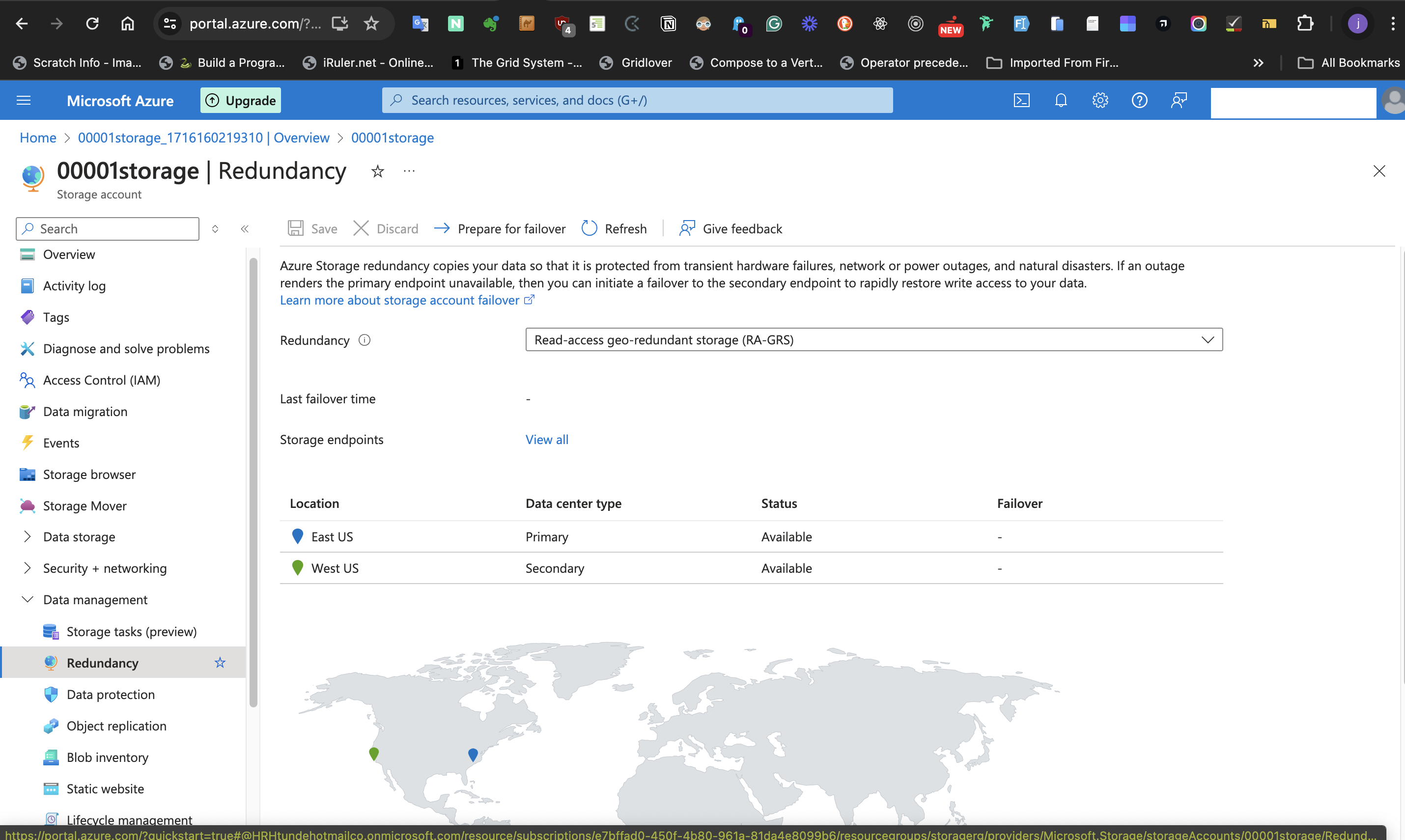Click the Refresh toolbar icon
Viewport: 1405px width, 840px height.
[590, 228]
